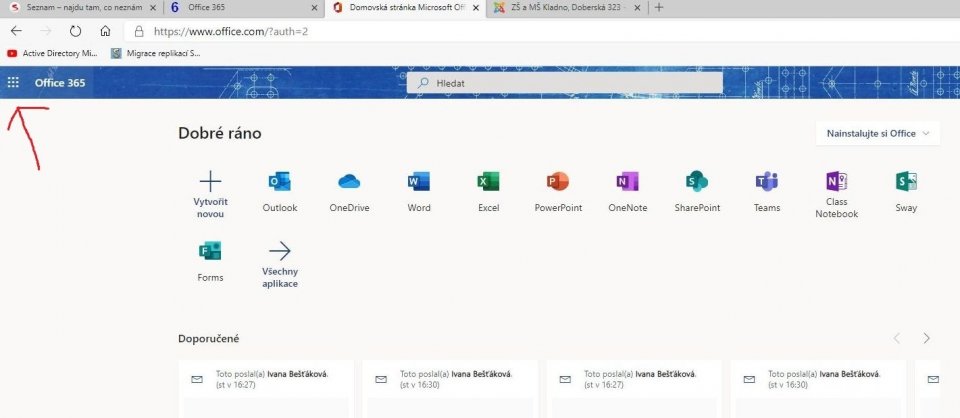This screenshot has width=960, height=418.
Task: Open a new browser tab
Action: [x=659, y=8]
